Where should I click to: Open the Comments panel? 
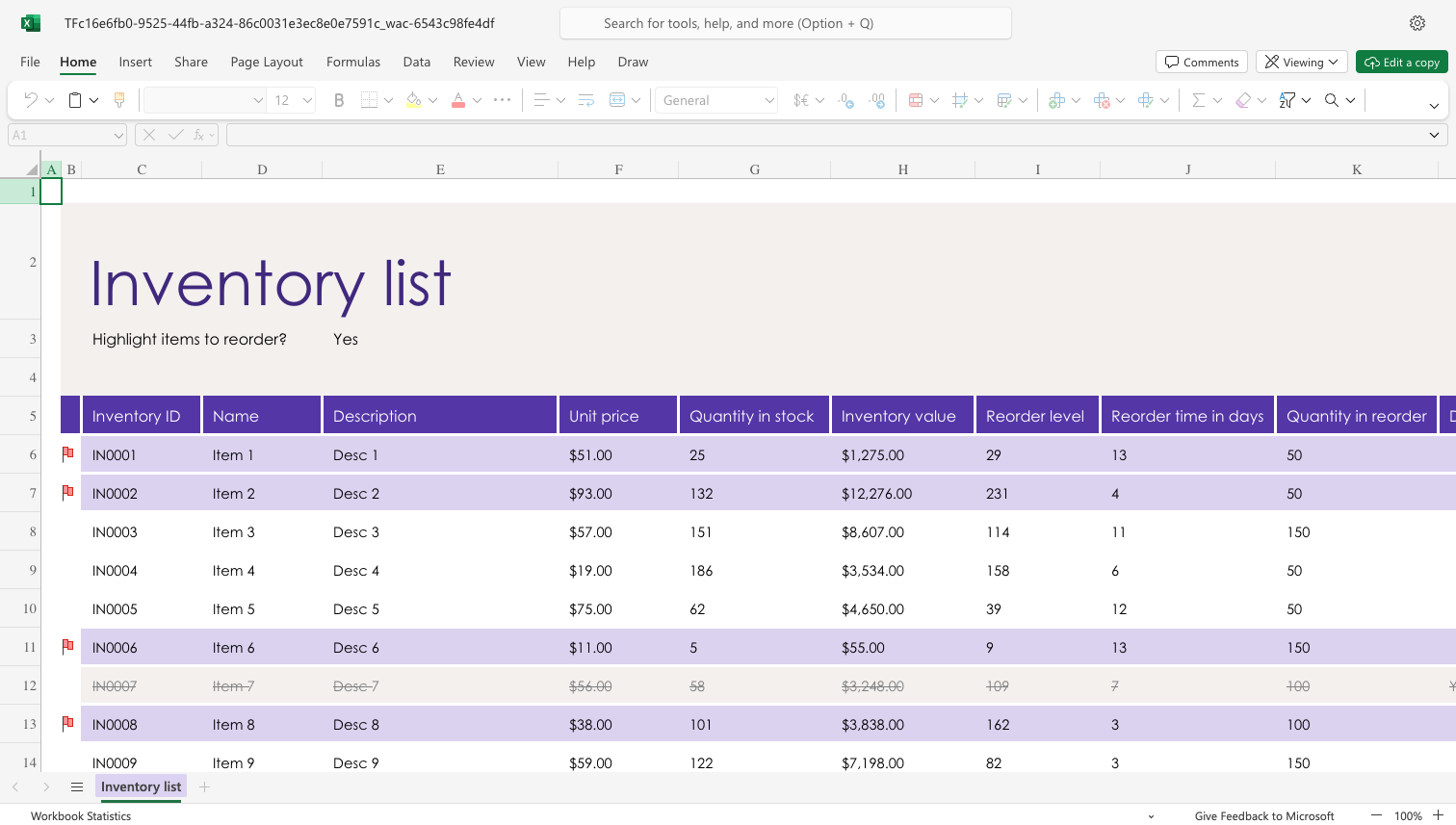(x=1201, y=61)
